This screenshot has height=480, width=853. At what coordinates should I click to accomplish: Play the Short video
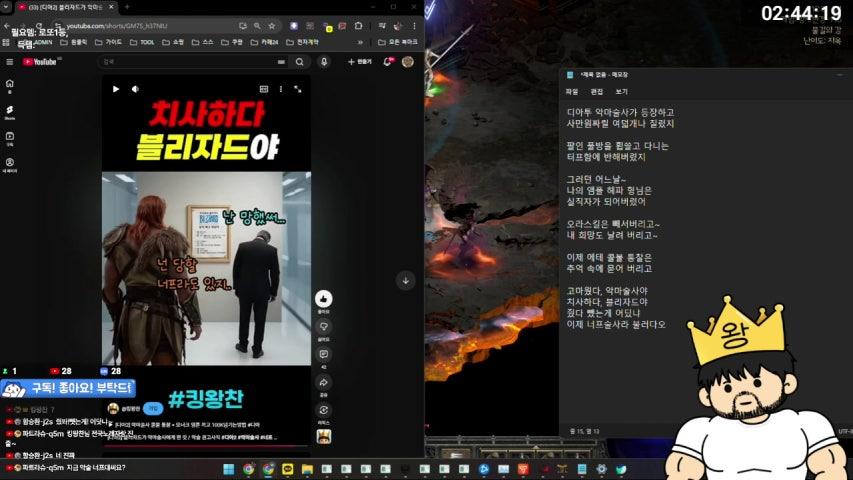tap(116, 89)
